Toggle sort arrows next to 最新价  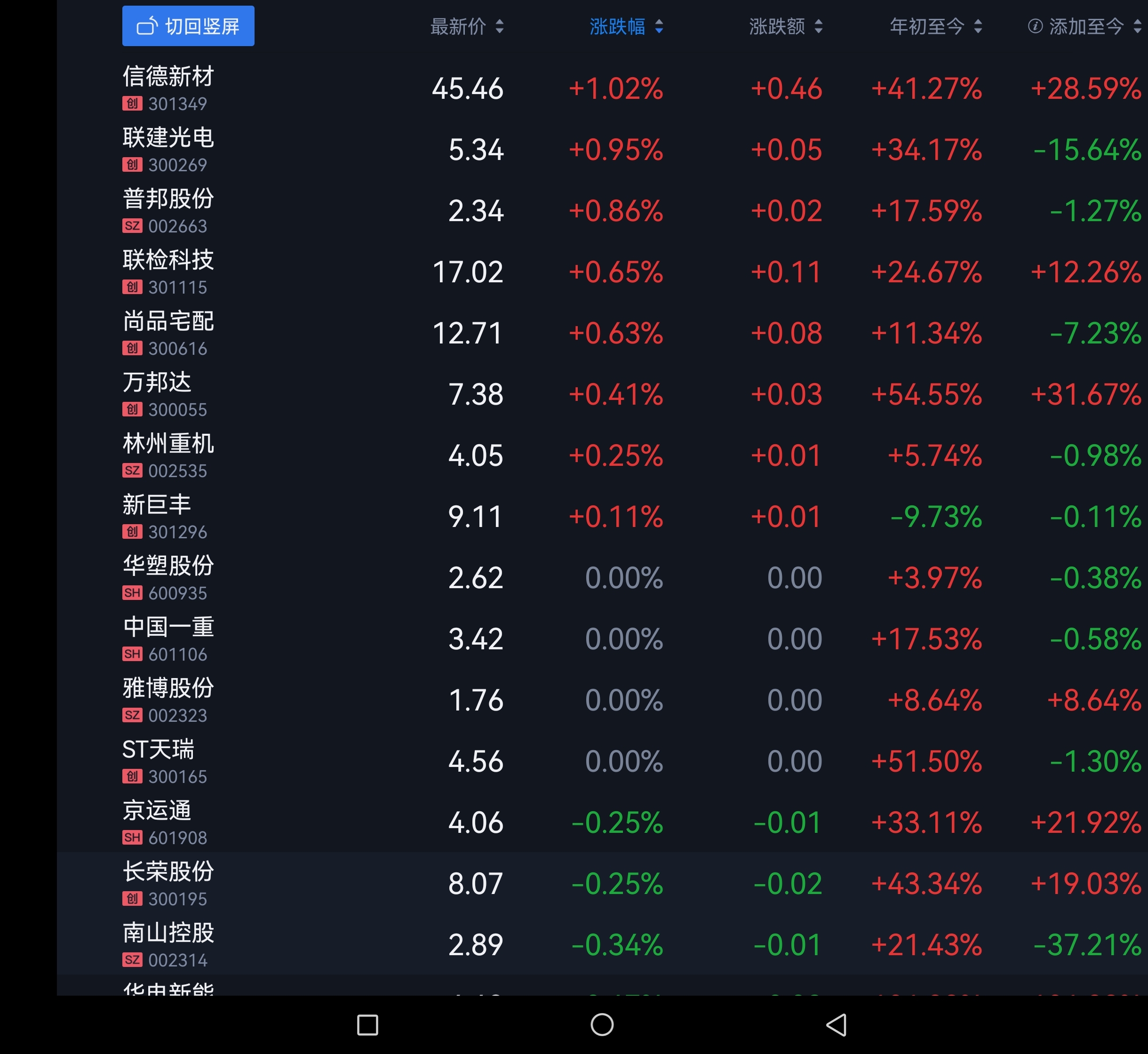500,26
